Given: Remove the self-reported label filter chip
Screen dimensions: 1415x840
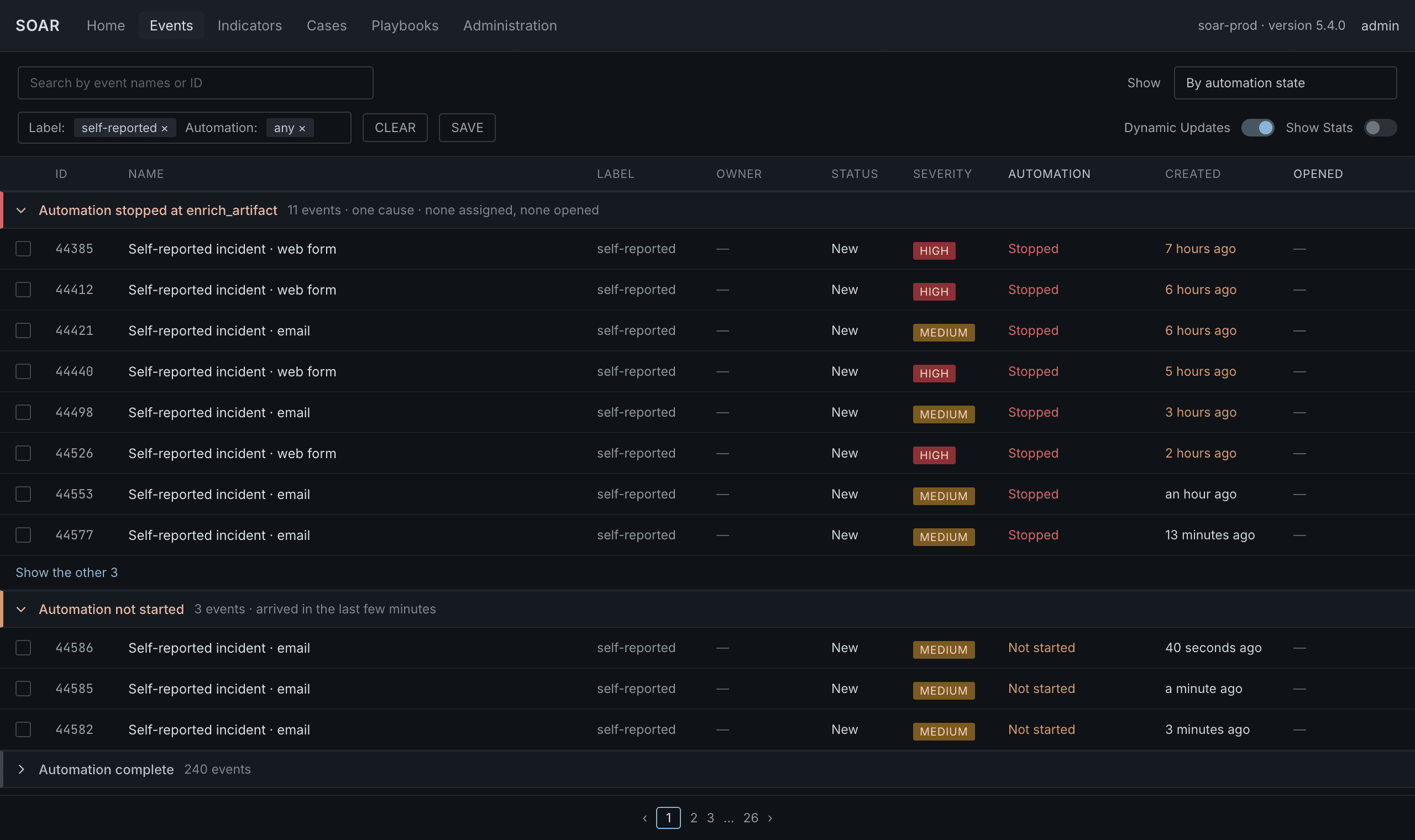Looking at the screenshot, I should tap(164, 129).
